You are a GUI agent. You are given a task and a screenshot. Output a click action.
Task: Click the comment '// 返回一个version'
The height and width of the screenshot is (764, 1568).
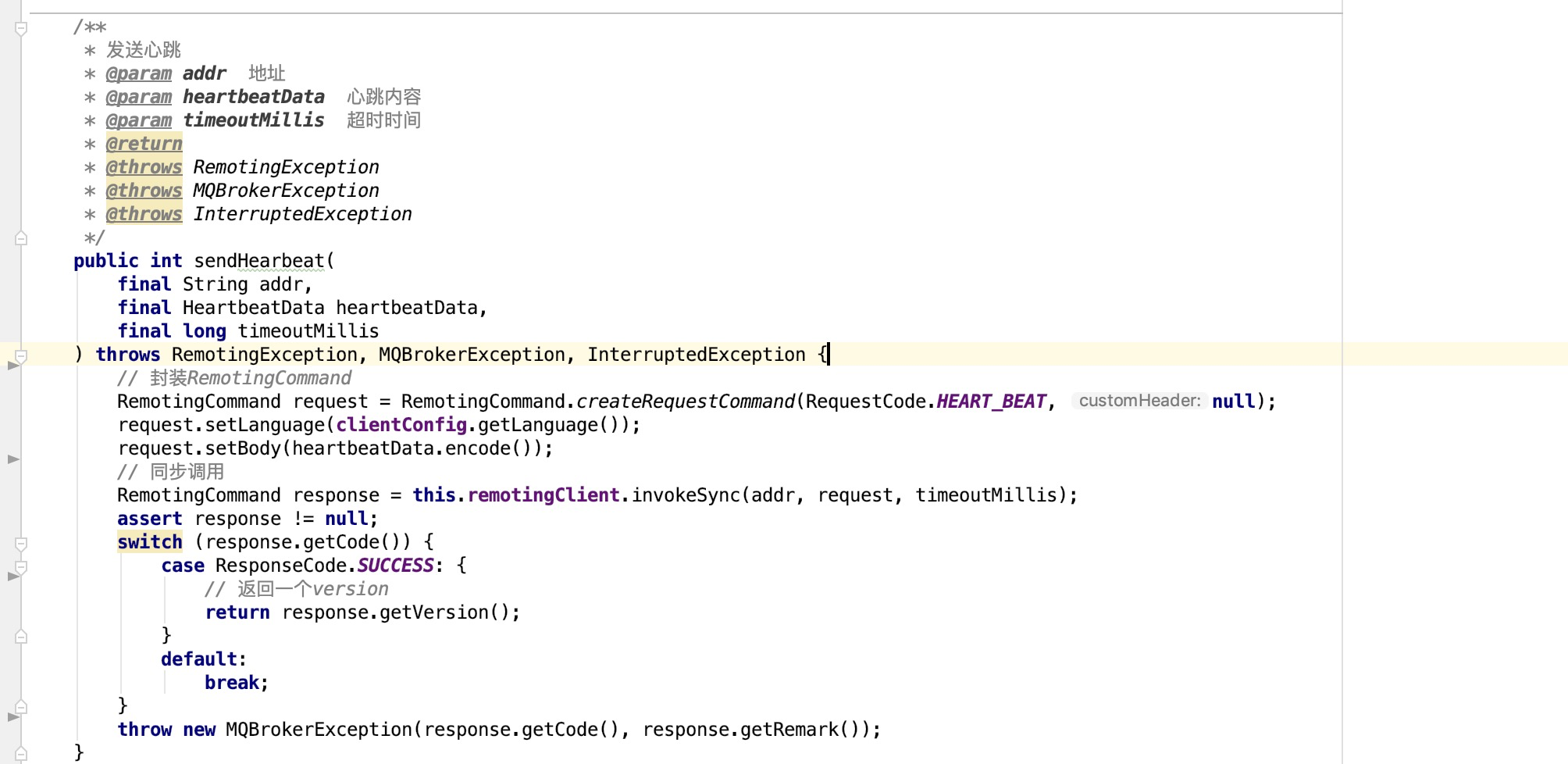click(x=297, y=589)
